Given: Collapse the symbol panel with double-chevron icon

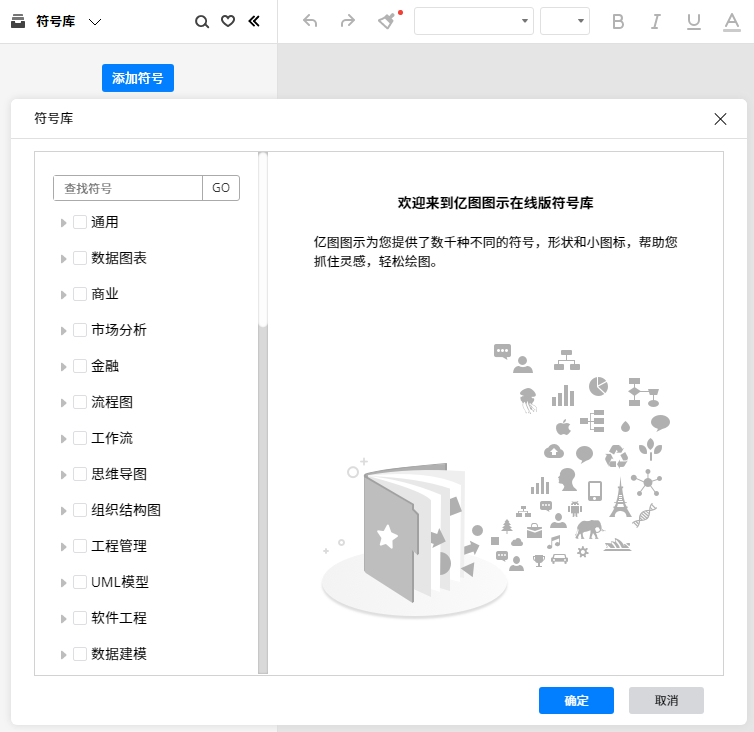Looking at the screenshot, I should (x=254, y=21).
